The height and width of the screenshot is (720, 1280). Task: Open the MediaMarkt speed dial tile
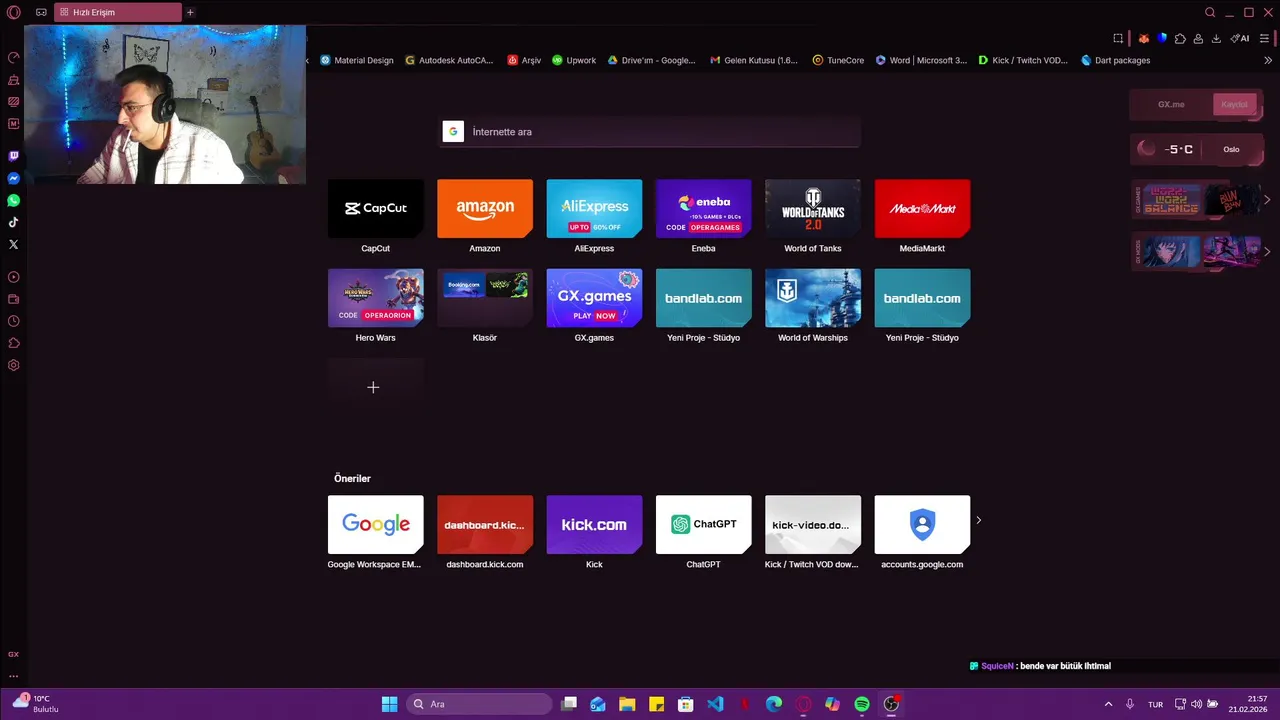(922, 208)
